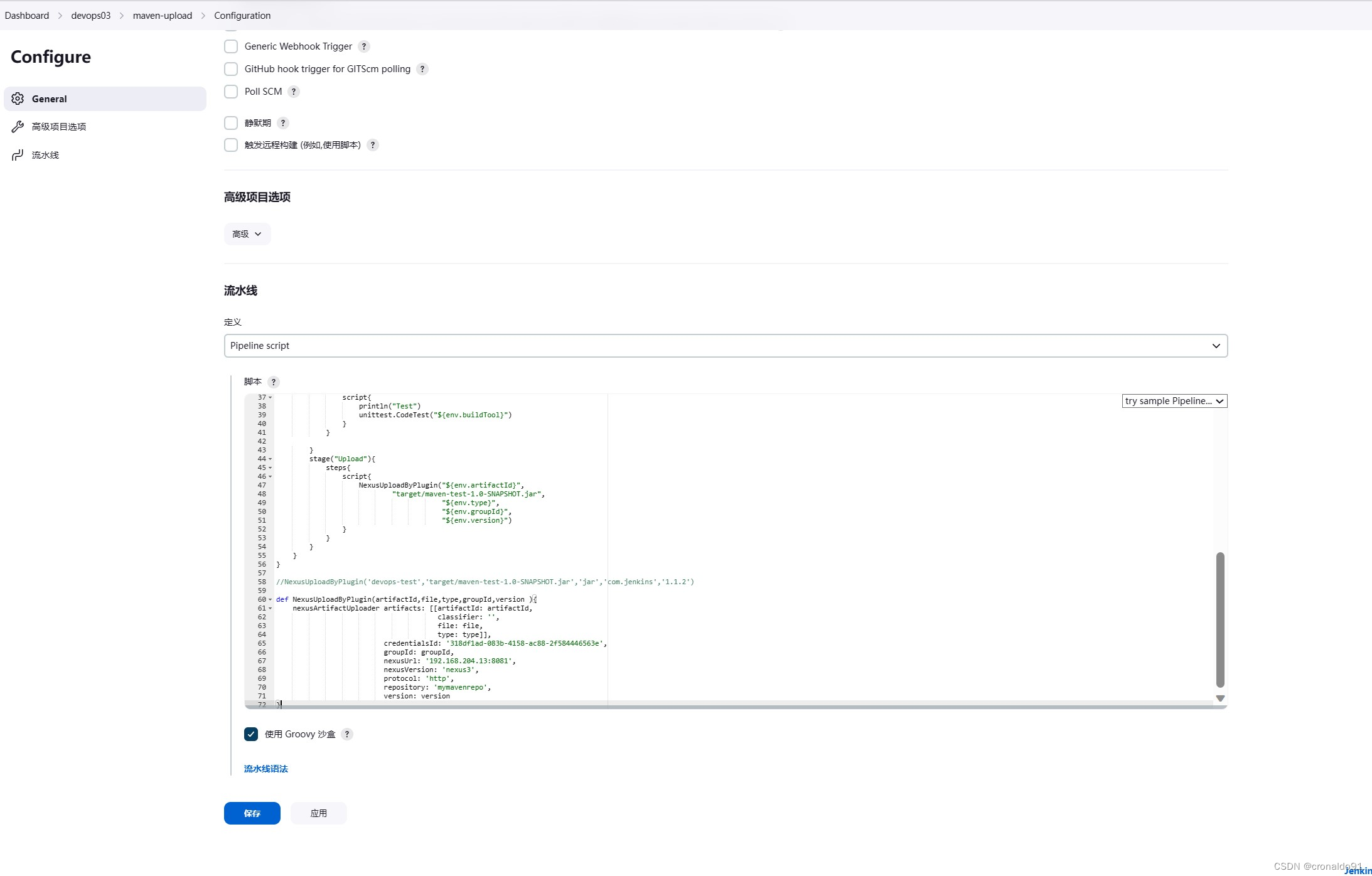Collapse code fold at line 61

tap(271, 608)
